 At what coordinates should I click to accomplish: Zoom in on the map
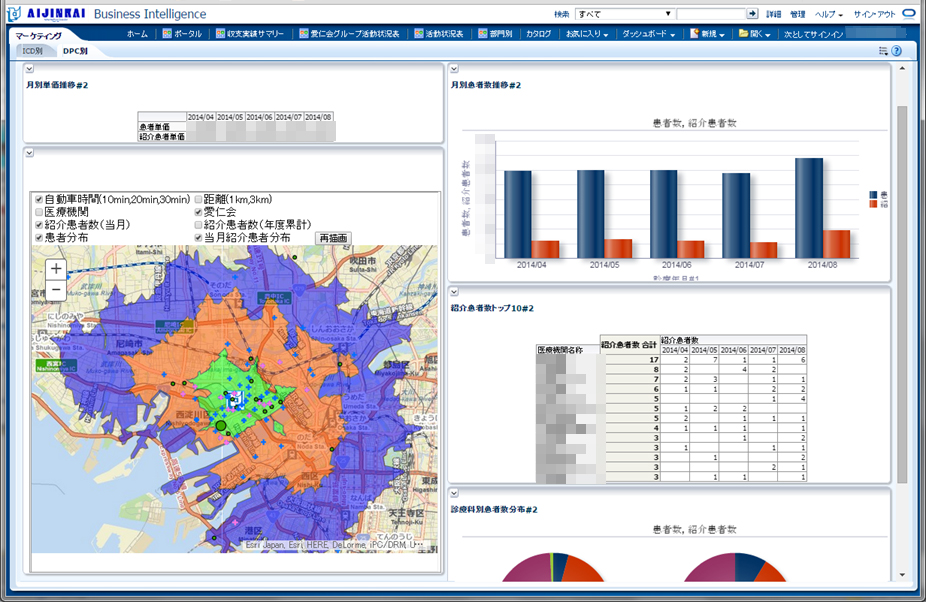pyautogui.click(x=56, y=269)
